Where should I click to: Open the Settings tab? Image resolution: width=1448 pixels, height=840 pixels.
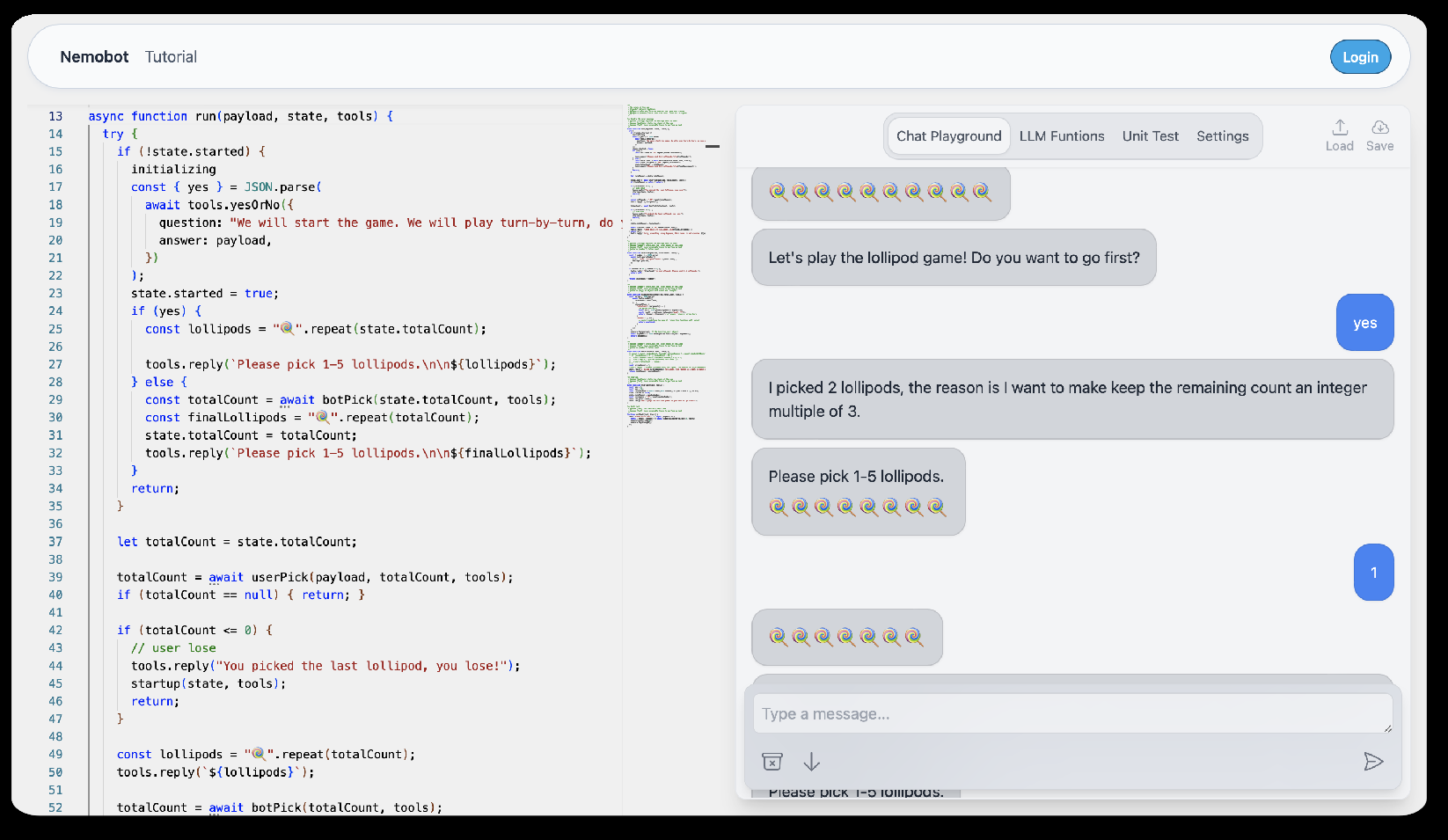[x=1222, y=136]
